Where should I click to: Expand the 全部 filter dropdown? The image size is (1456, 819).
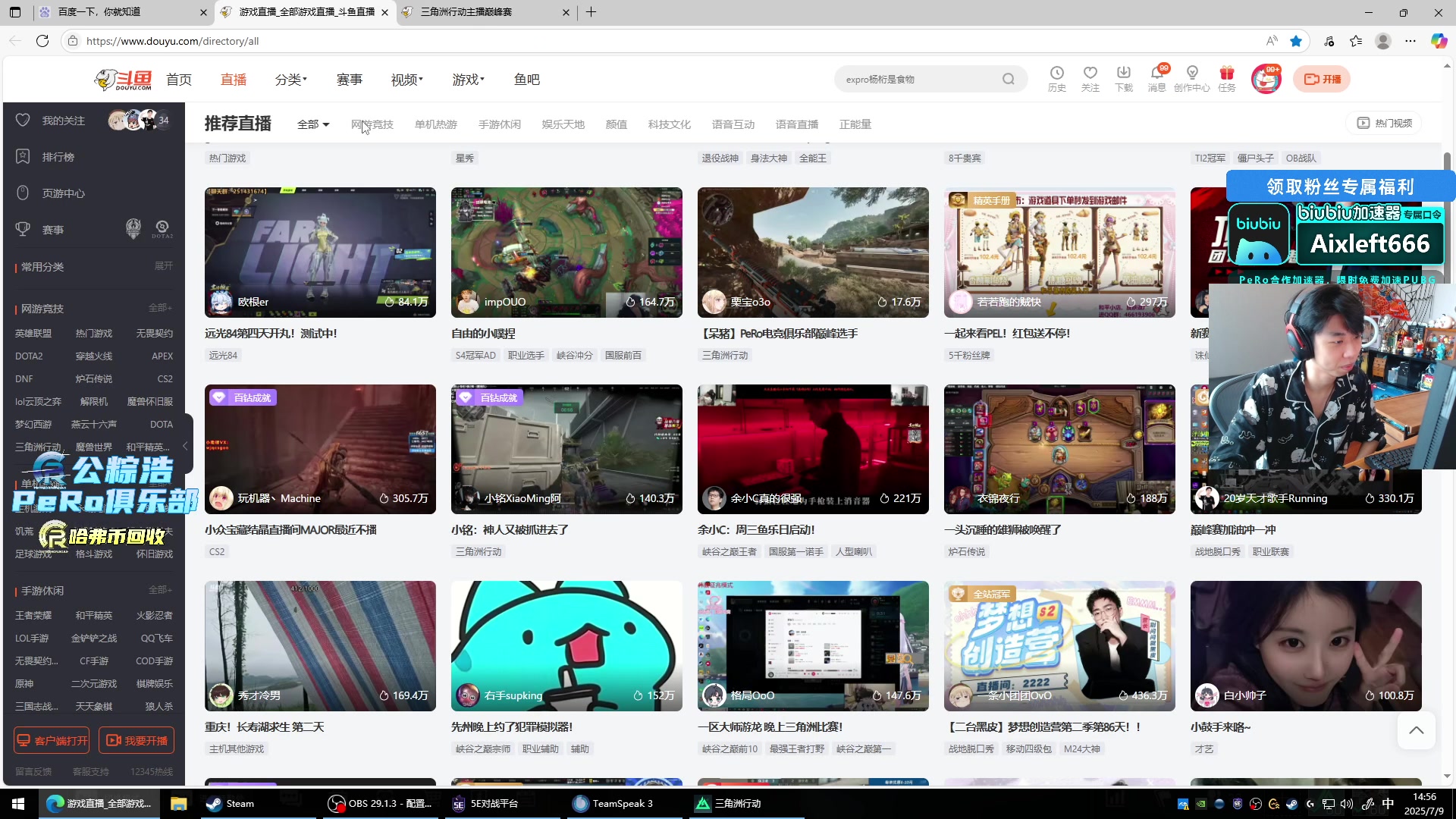pyautogui.click(x=313, y=124)
